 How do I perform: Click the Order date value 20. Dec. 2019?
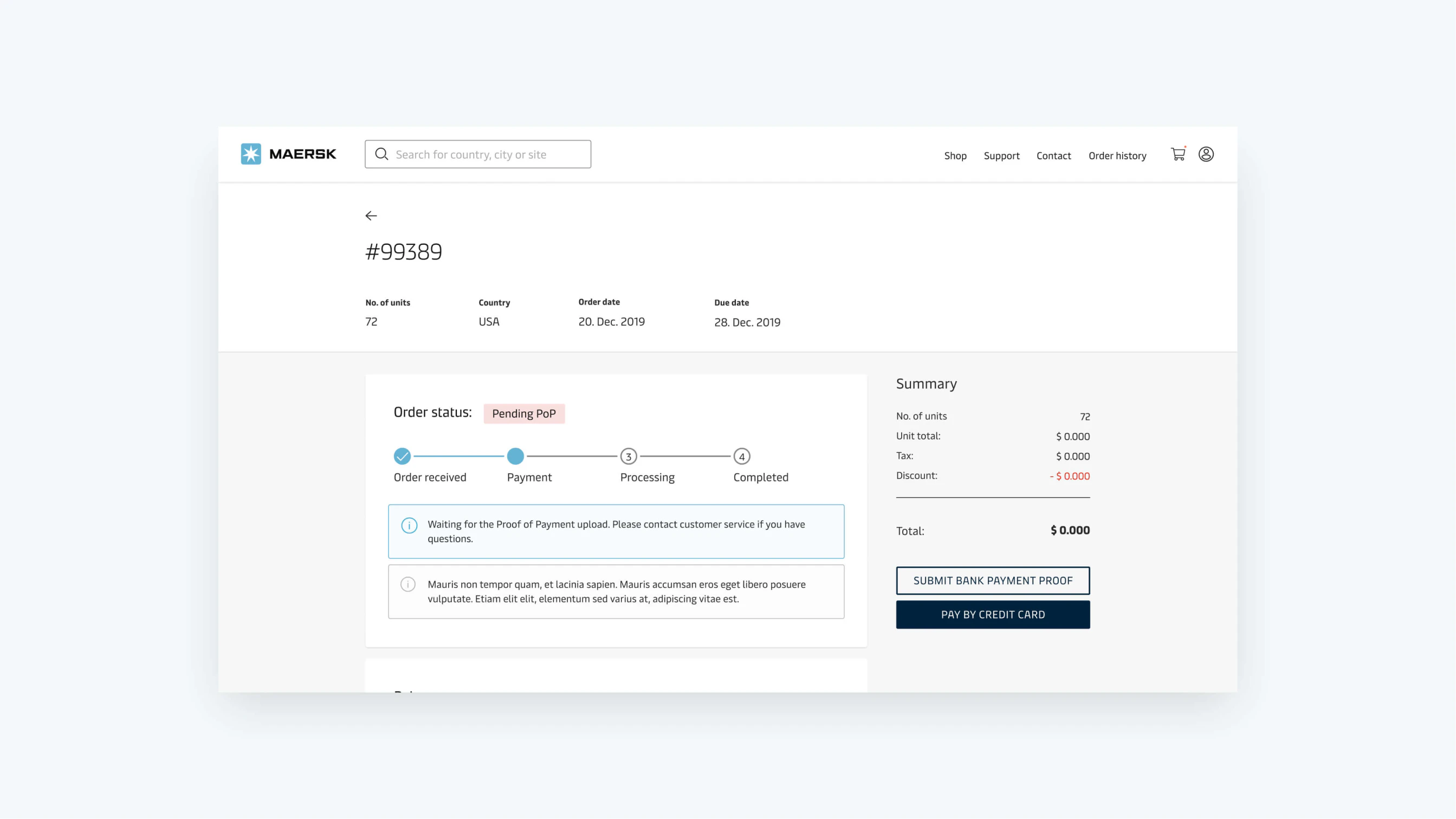(612, 321)
